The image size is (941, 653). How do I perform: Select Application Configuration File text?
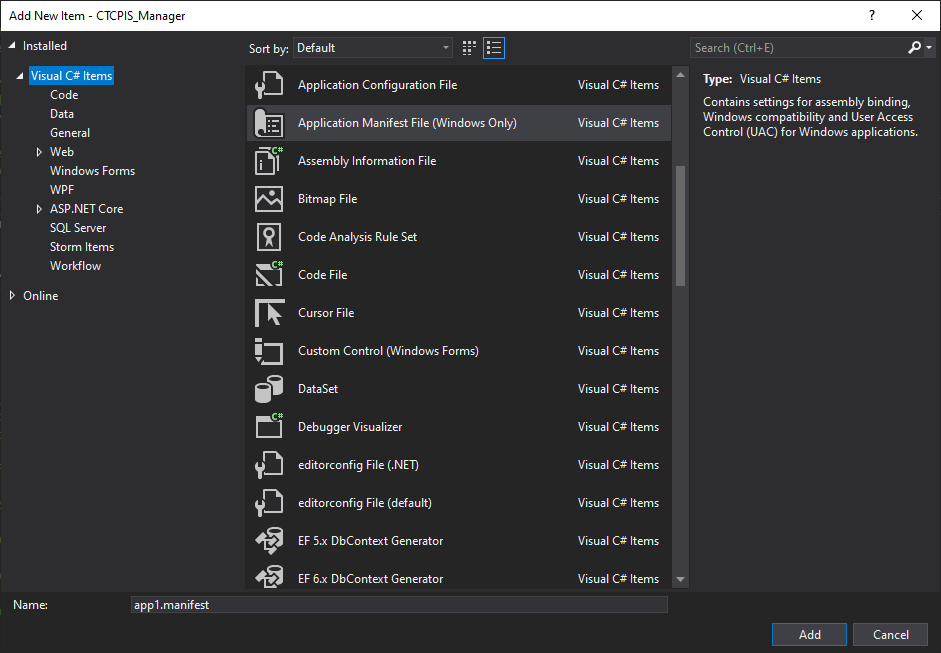(377, 85)
